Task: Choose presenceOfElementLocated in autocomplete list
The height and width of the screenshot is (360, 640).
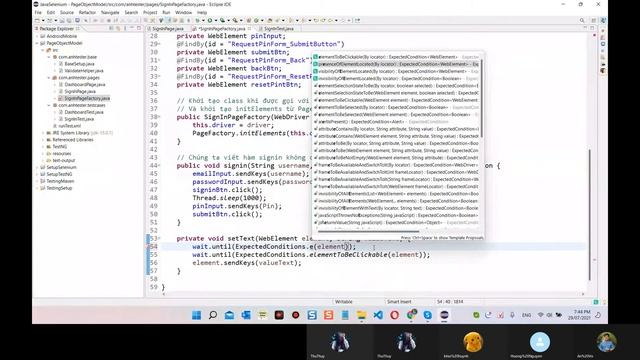Action: 396,64
